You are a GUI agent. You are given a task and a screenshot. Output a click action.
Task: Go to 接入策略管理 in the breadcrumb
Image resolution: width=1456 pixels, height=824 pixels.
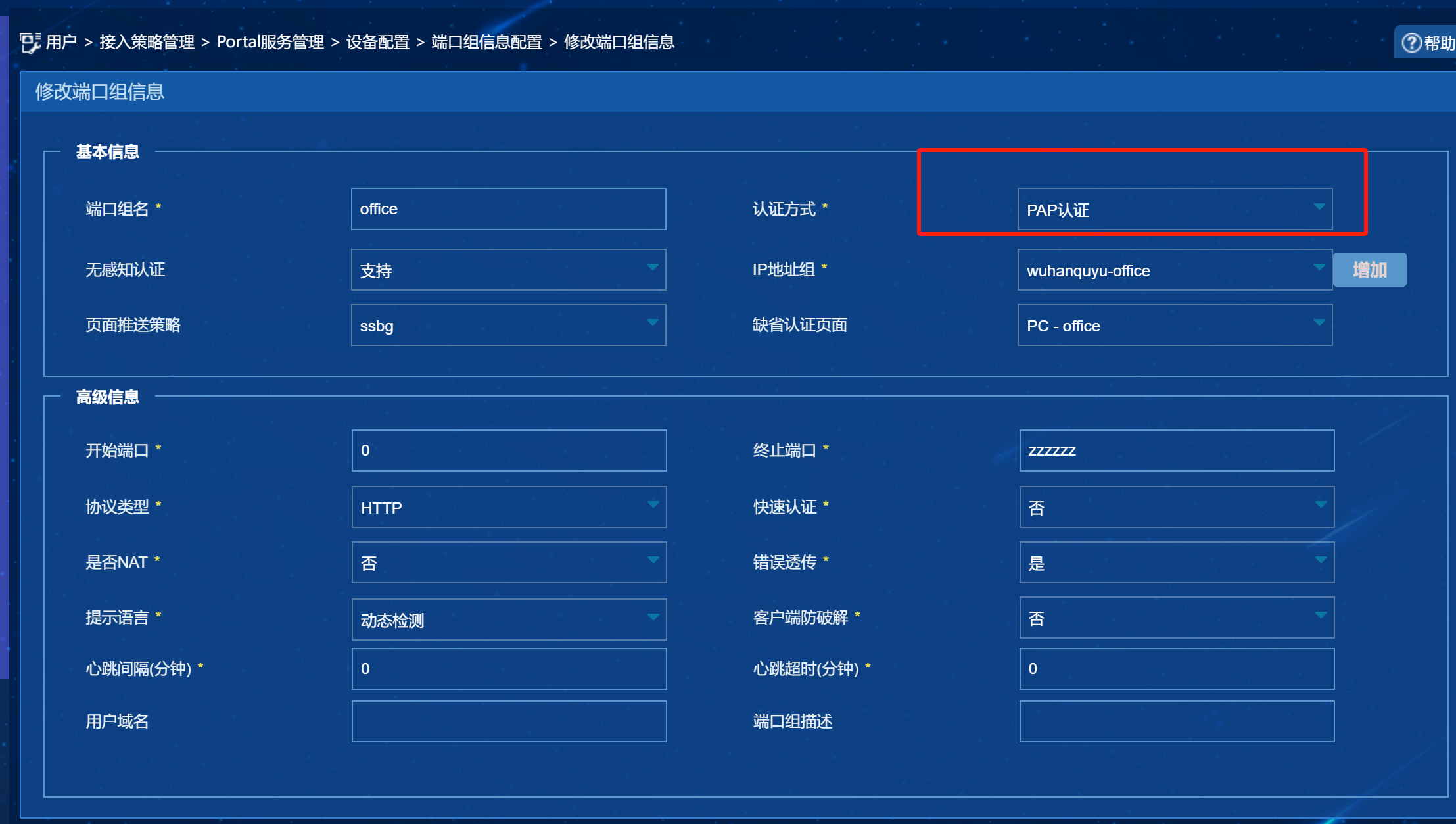pos(147,42)
